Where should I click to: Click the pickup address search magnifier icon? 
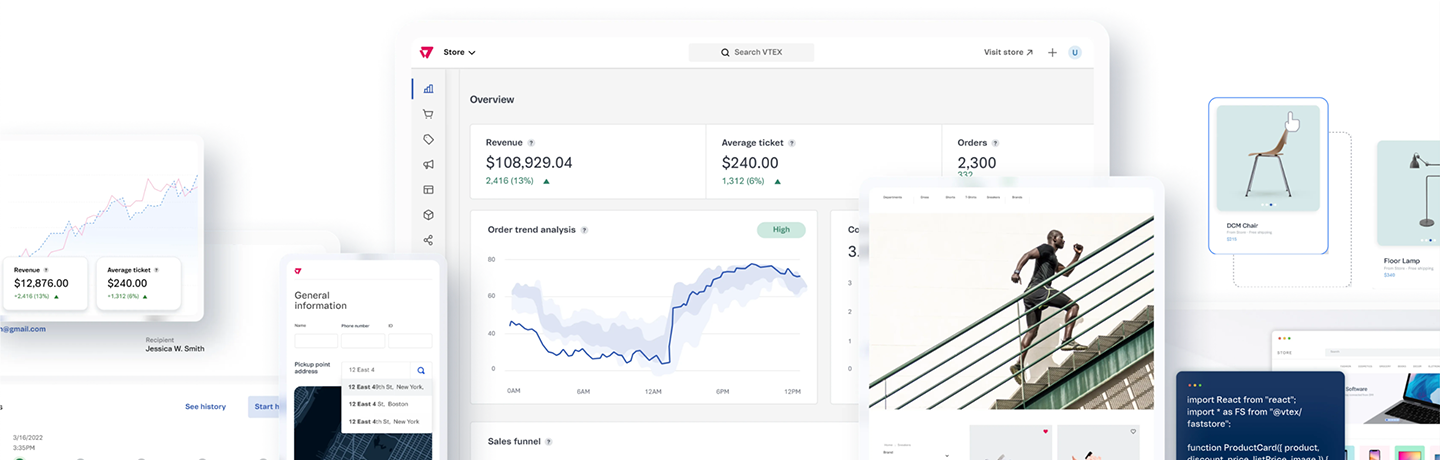[x=422, y=370]
